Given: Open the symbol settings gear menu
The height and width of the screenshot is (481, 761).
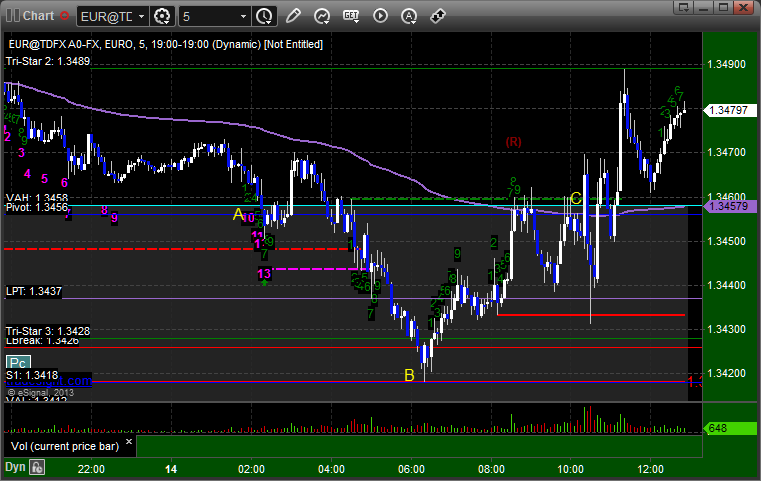Looking at the screenshot, I should point(162,17).
